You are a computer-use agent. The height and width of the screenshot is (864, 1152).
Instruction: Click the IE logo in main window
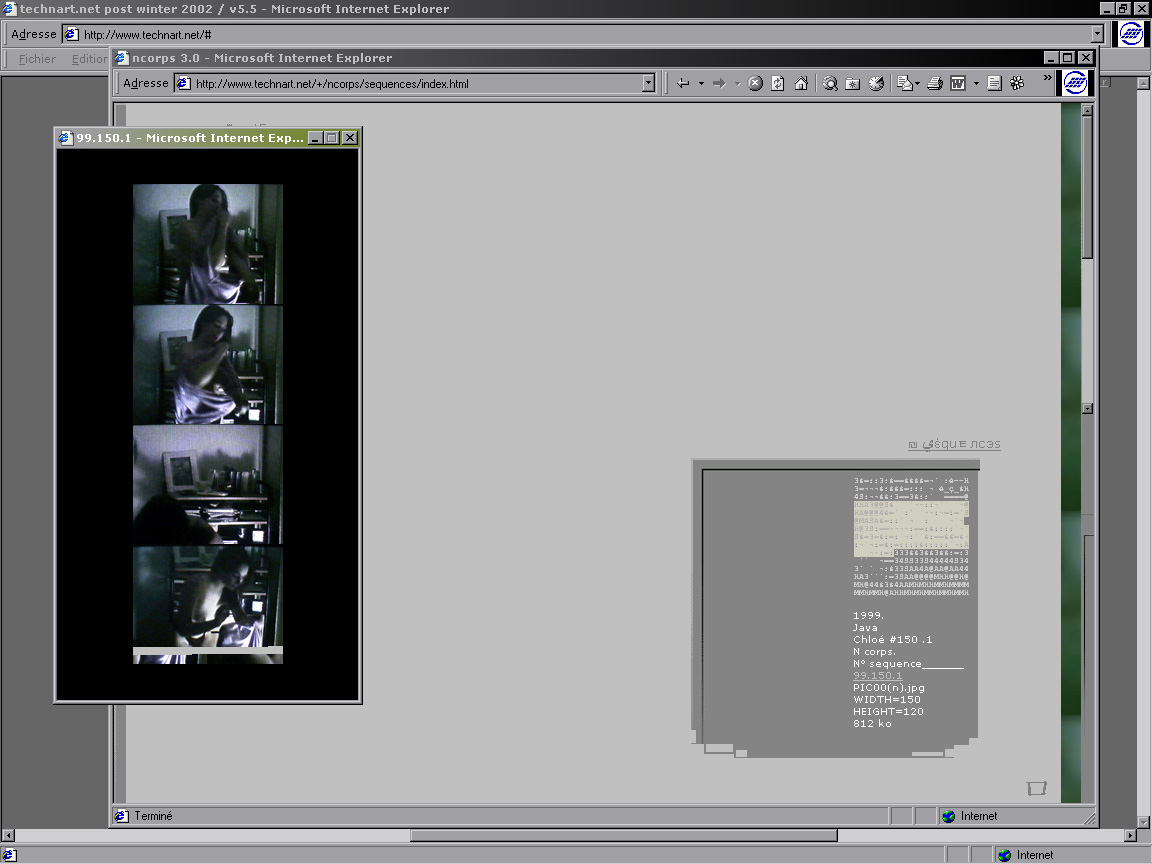1131,34
